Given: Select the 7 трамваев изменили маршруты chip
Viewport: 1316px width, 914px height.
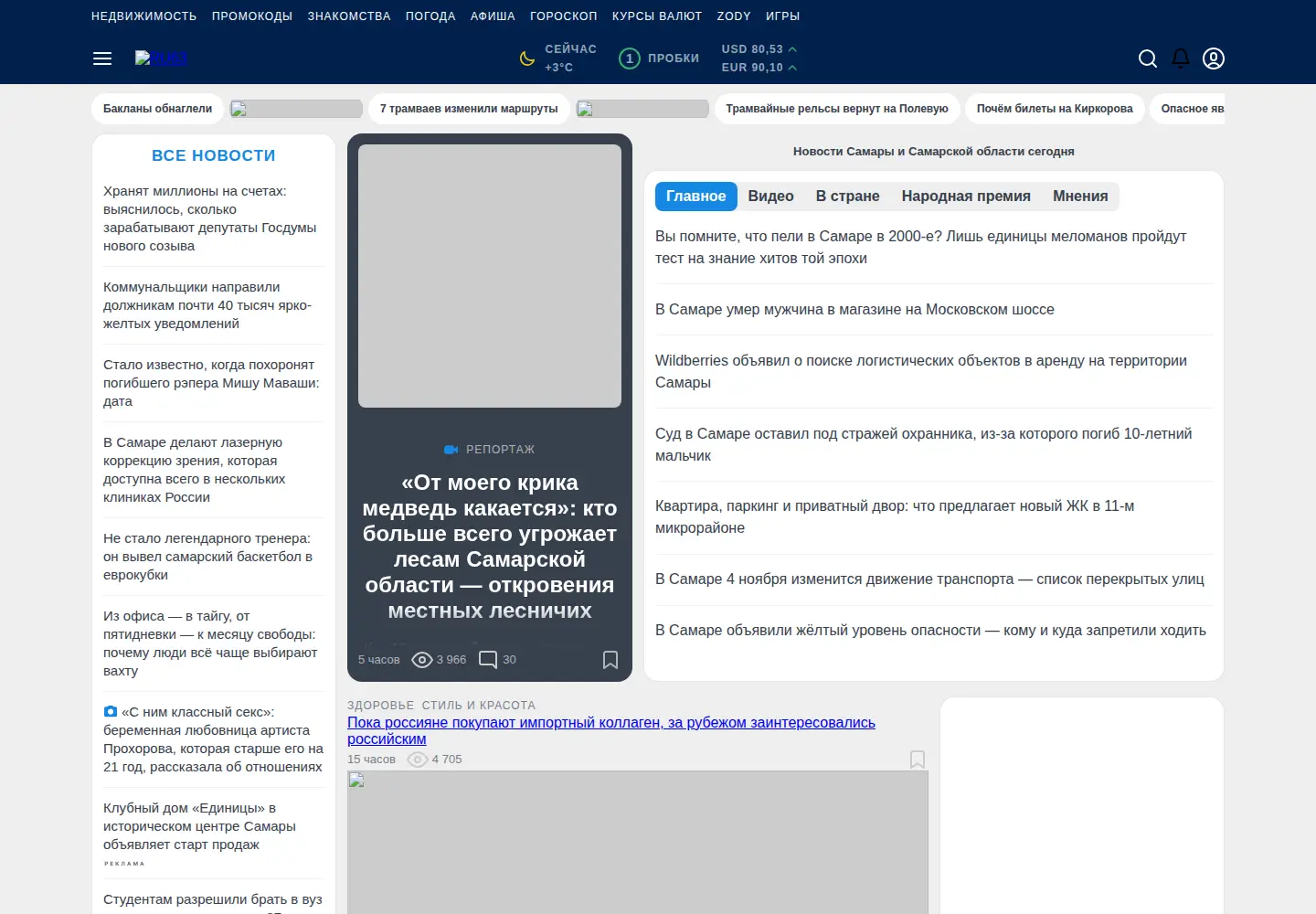Looking at the screenshot, I should tap(469, 109).
